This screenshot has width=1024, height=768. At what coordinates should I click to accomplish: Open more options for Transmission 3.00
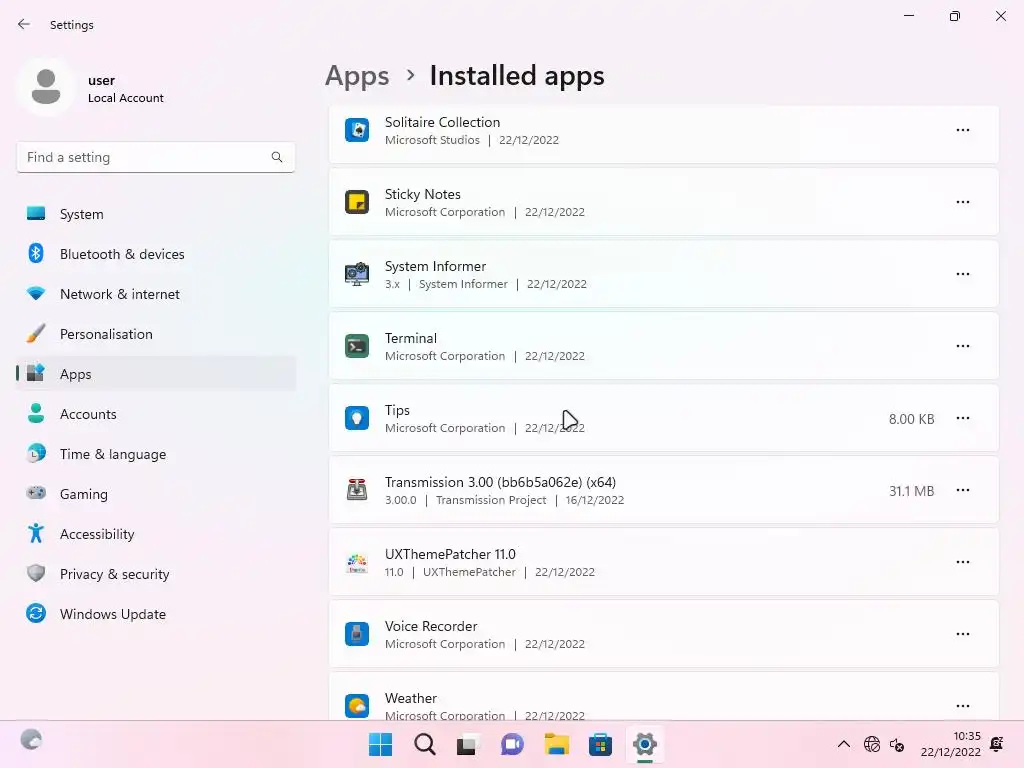coord(963,490)
